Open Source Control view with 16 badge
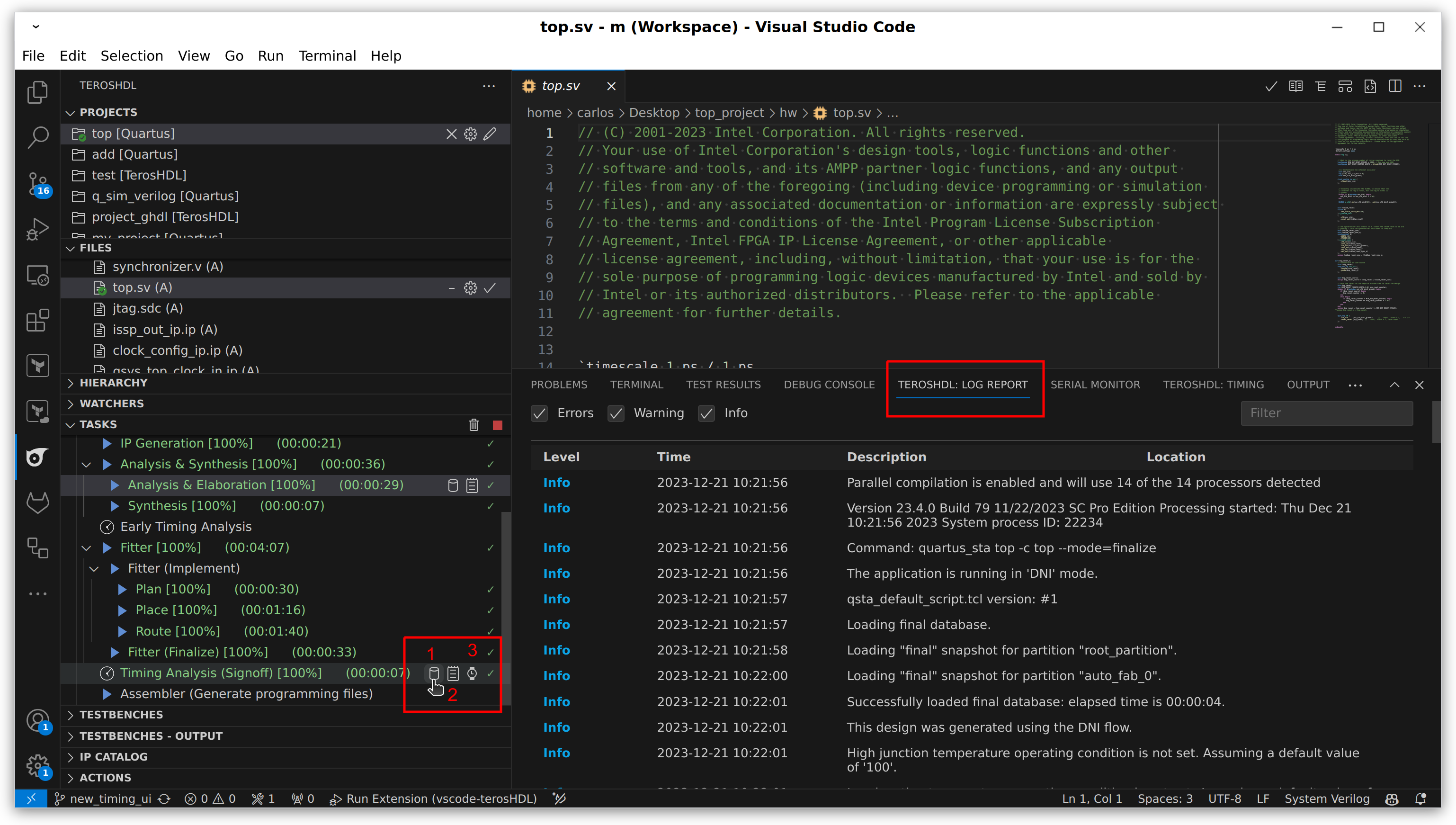 click(x=37, y=184)
